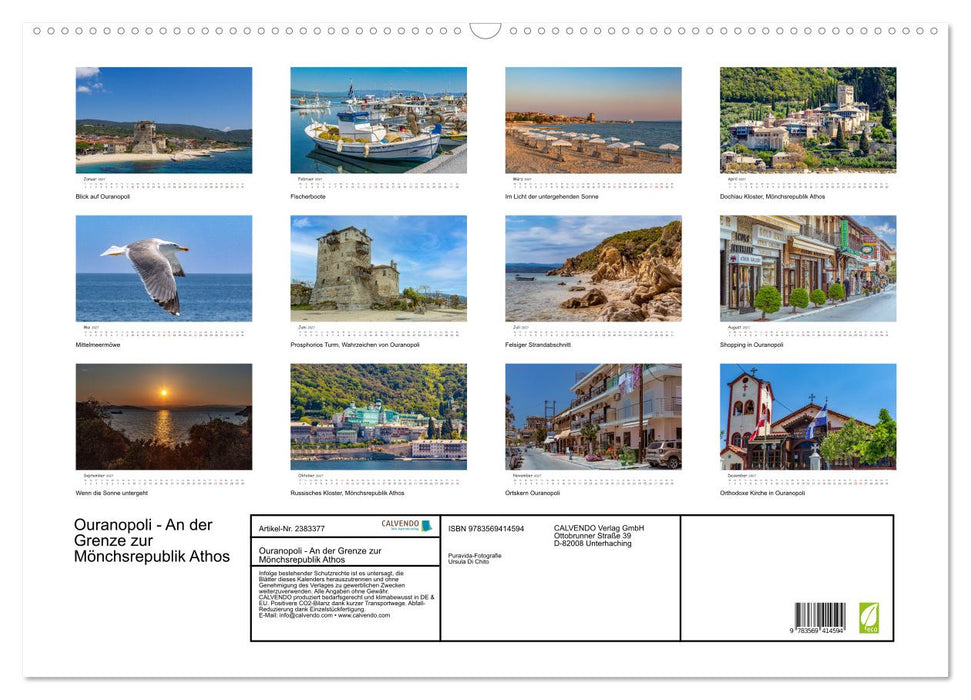Open the beach sunset umbrellas photo
This screenshot has width=971, height=700.
[593, 120]
